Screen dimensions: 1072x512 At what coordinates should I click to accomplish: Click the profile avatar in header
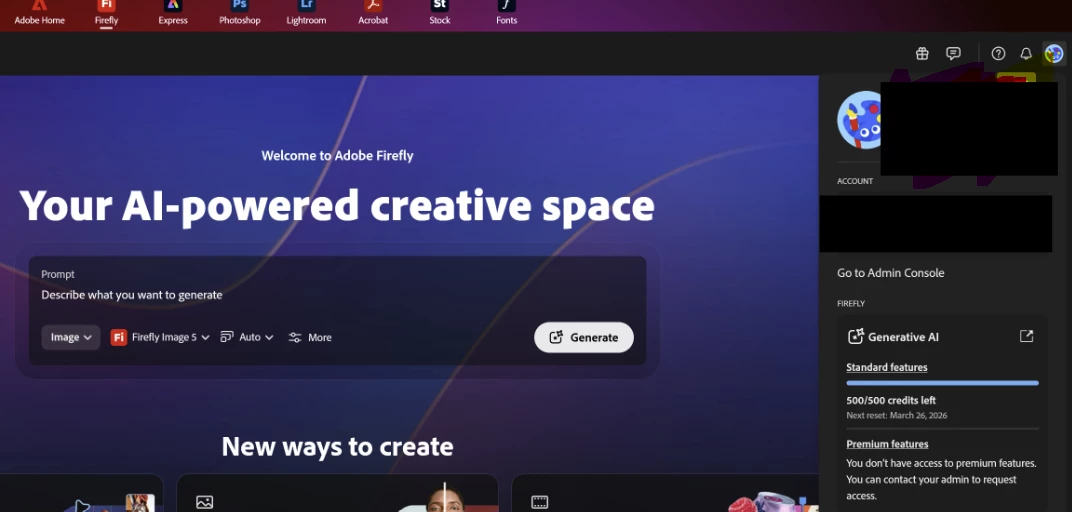click(1054, 53)
